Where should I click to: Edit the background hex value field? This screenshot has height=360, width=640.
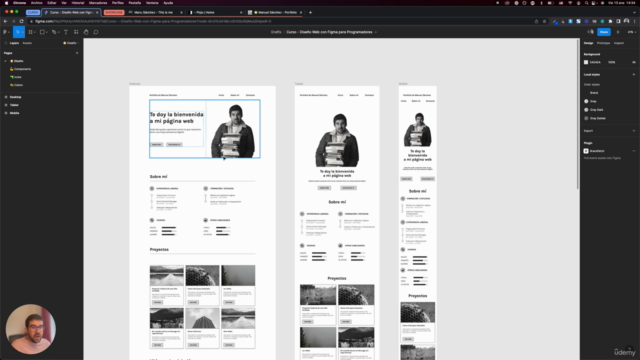click(x=595, y=62)
